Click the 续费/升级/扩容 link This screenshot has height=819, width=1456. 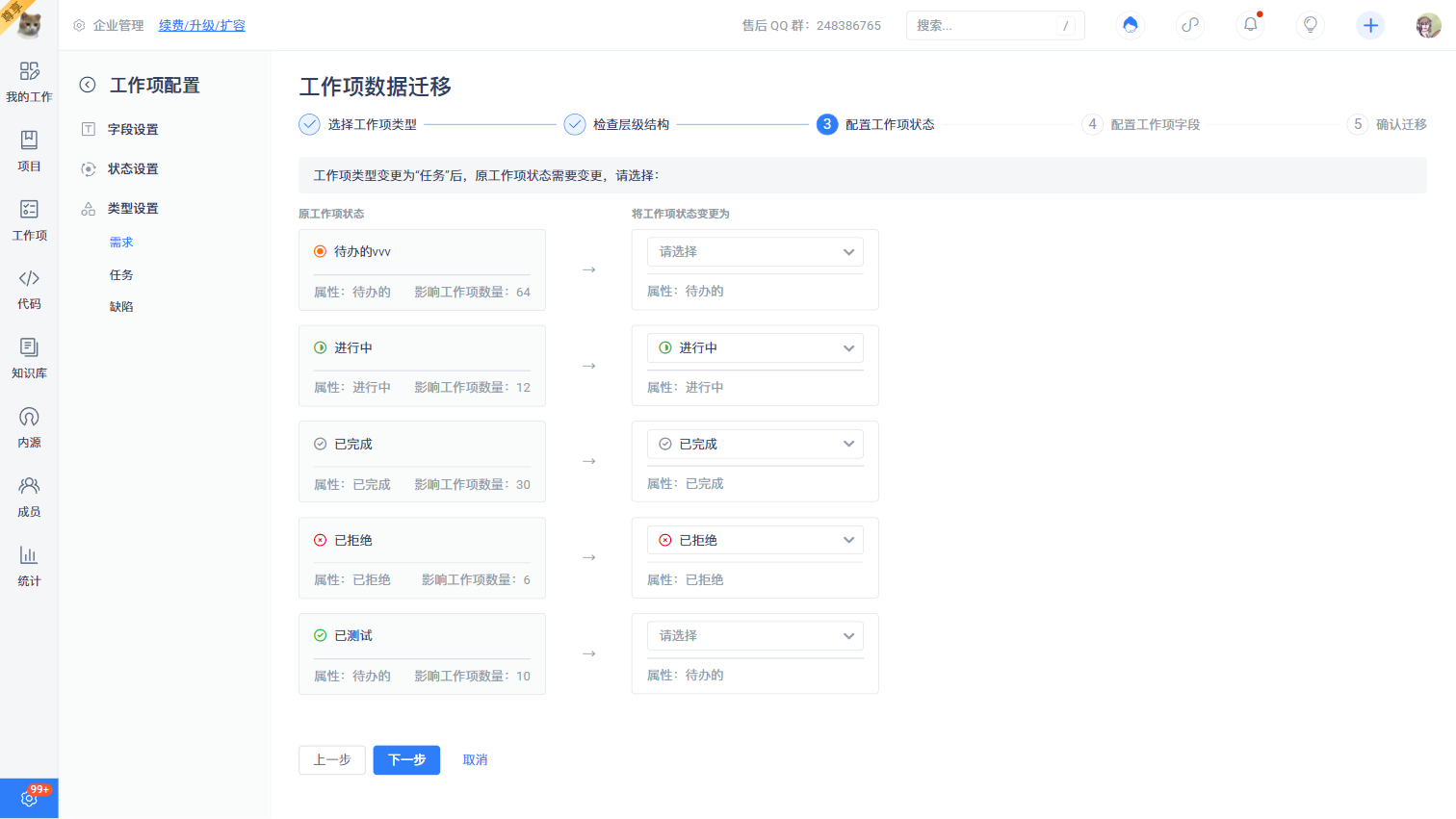(x=202, y=26)
